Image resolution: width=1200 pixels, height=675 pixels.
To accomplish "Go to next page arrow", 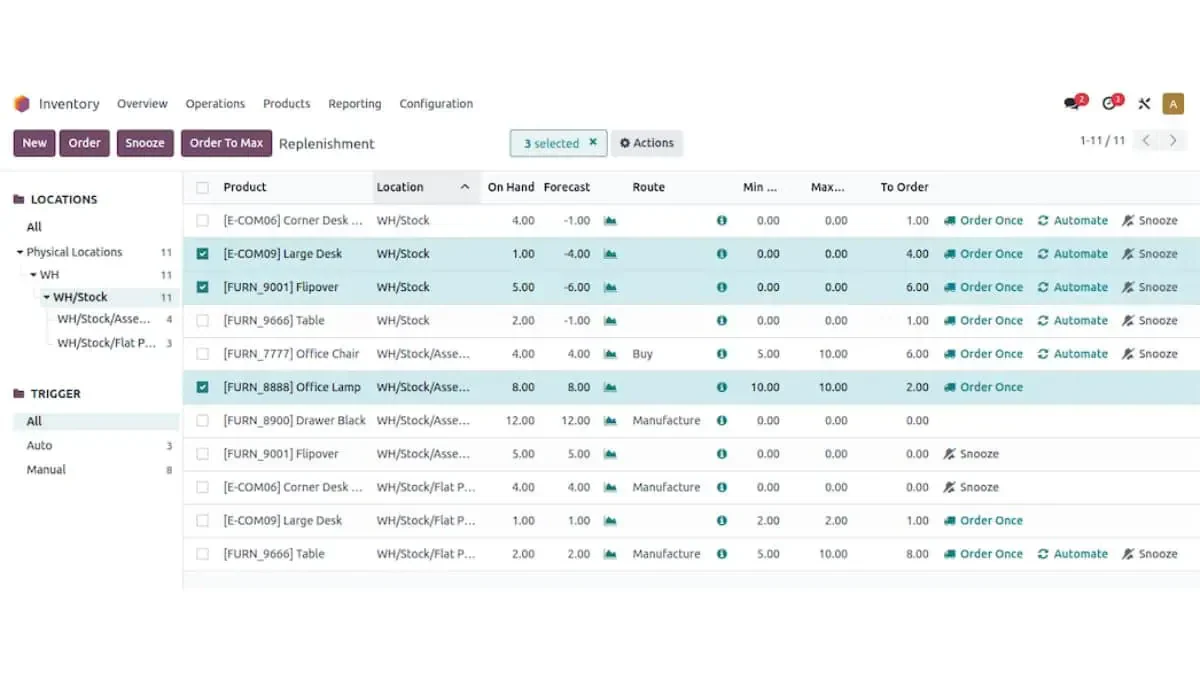I will (x=1173, y=141).
